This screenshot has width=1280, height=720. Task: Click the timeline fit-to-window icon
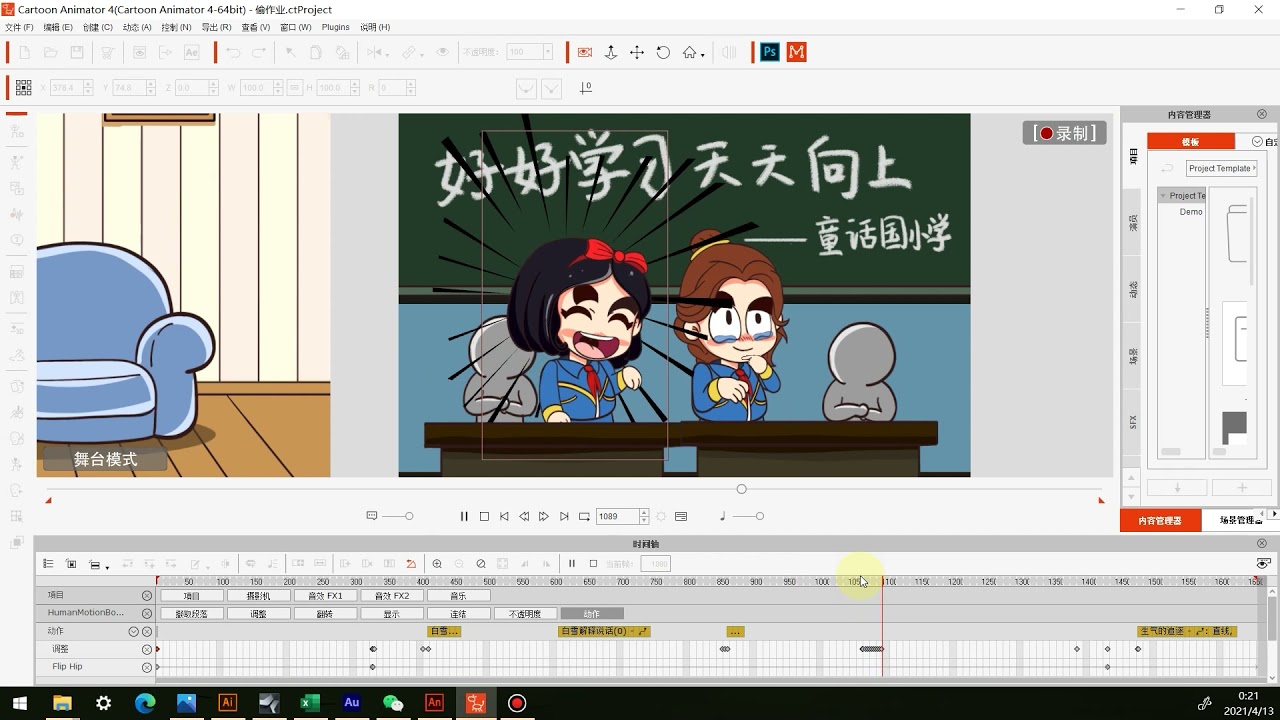coord(71,564)
